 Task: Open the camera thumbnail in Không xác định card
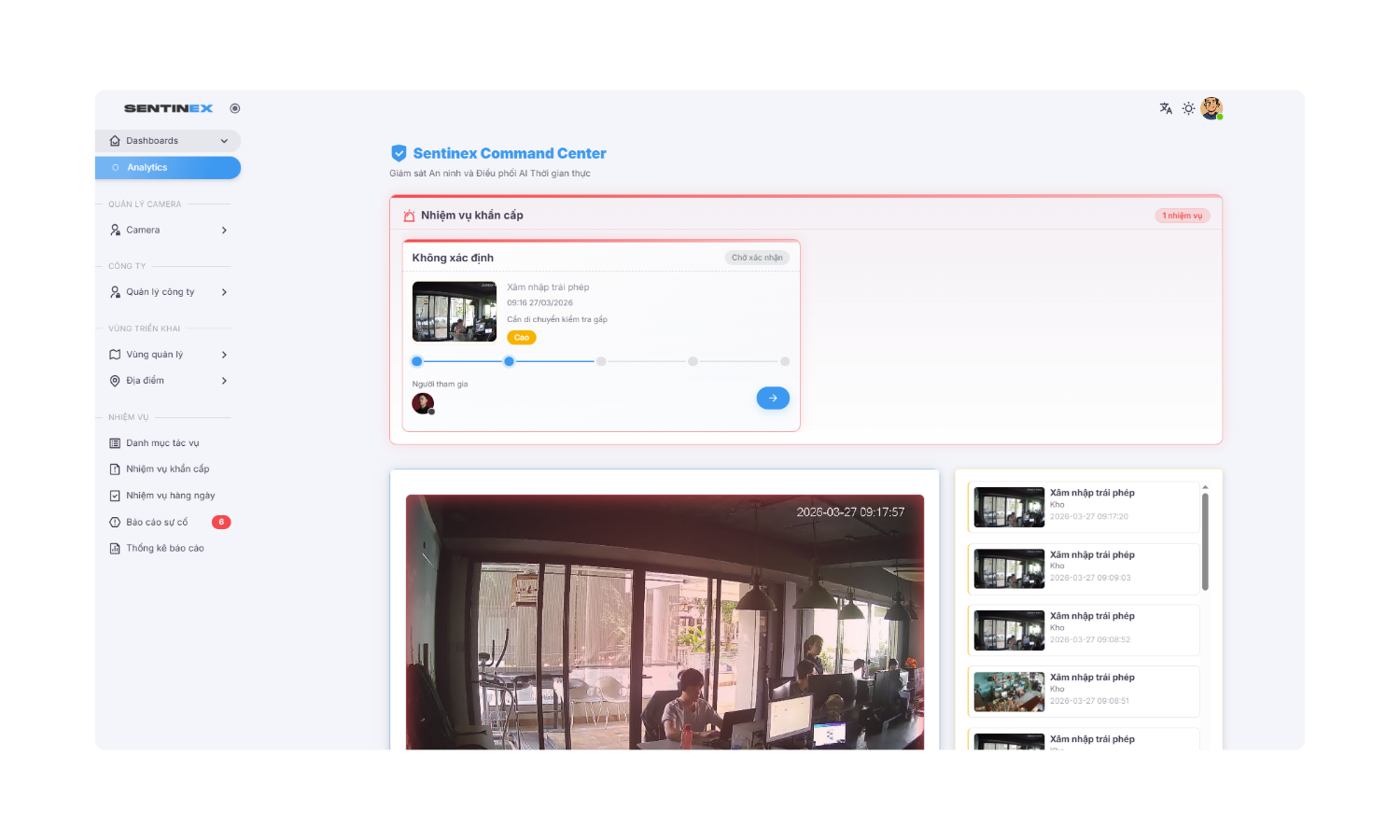pyautogui.click(x=455, y=312)
